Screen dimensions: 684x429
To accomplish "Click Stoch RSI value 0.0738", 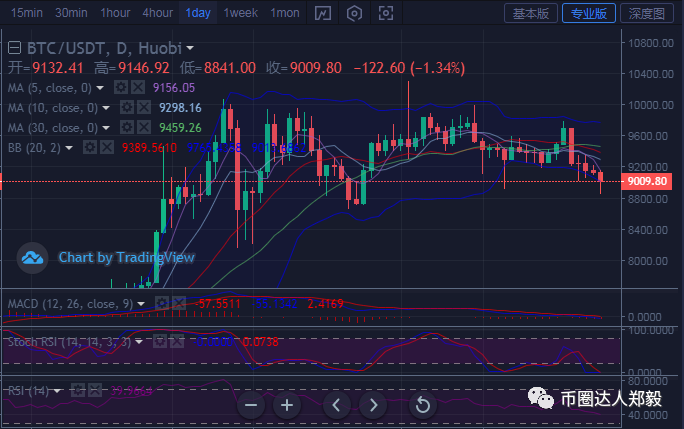I will [x=260, y=342].
